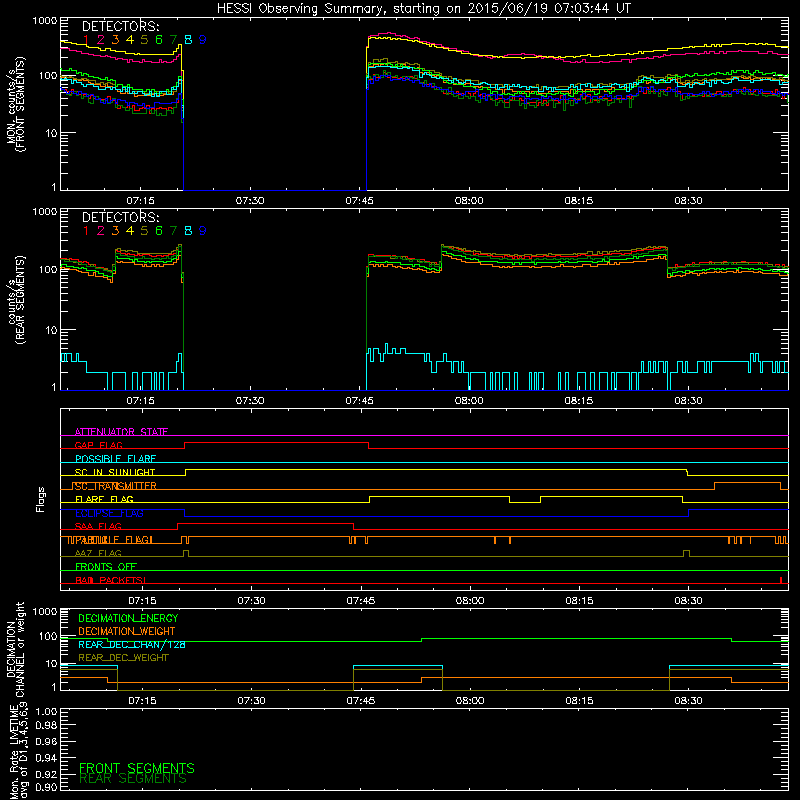
Task: Click the 08:00 tick under the decimation plot
Action: [470, 701]
